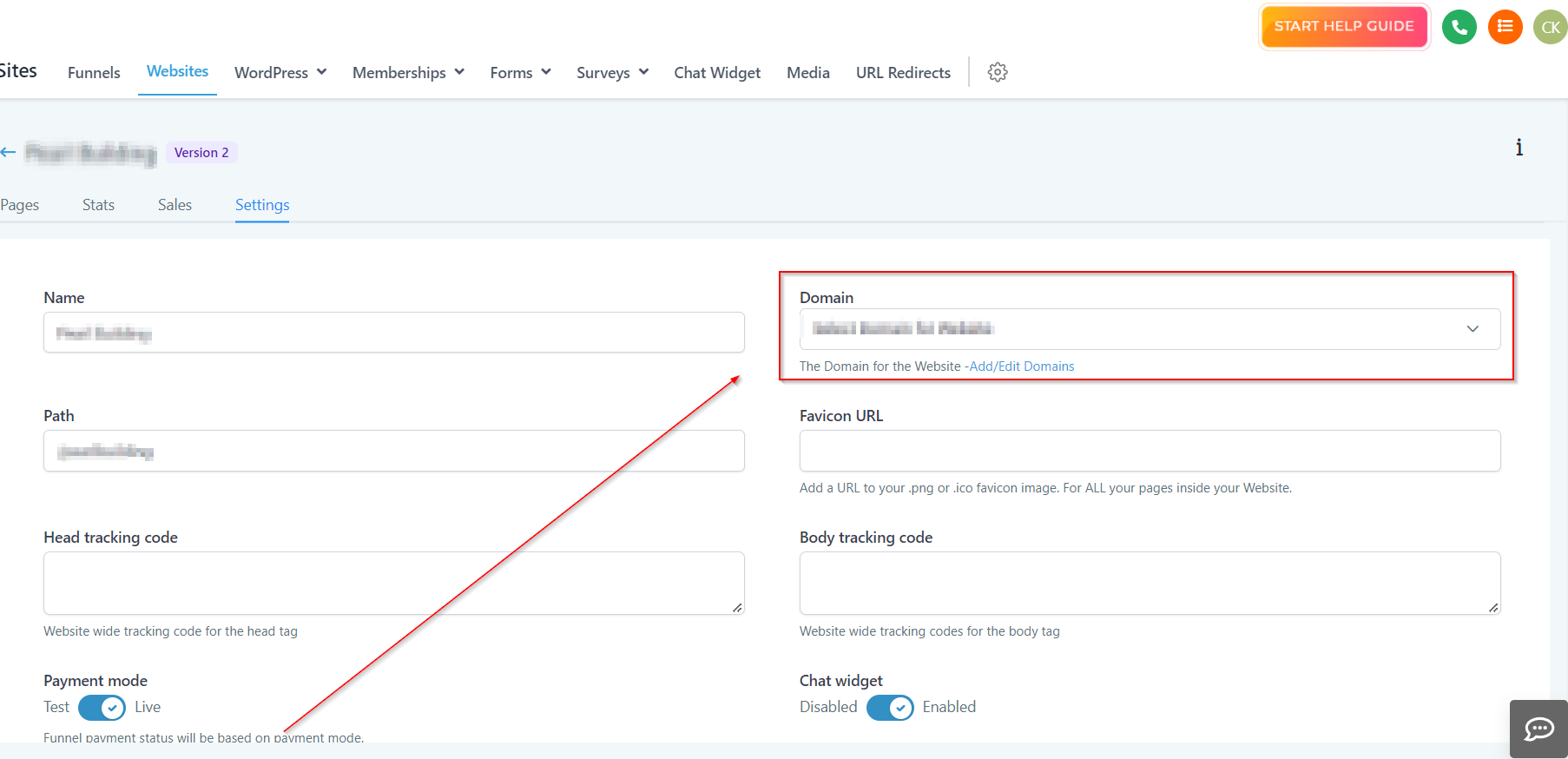Open the orange list icon
The width and height of the screenshot is (1568, 759).
(x=1505, y=27)
